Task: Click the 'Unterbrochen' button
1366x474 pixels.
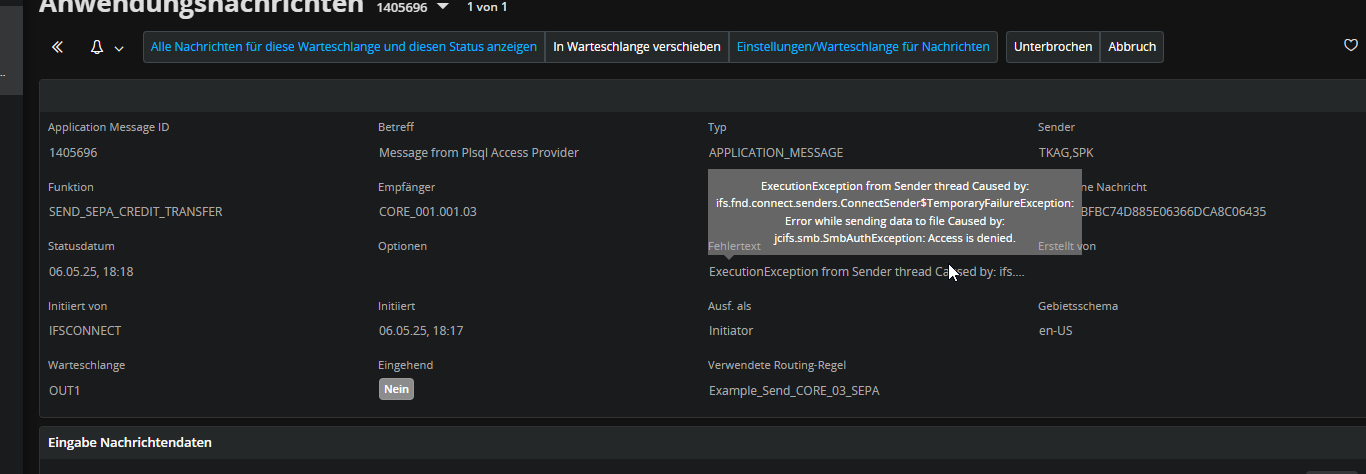Action: click(1053, 47)
